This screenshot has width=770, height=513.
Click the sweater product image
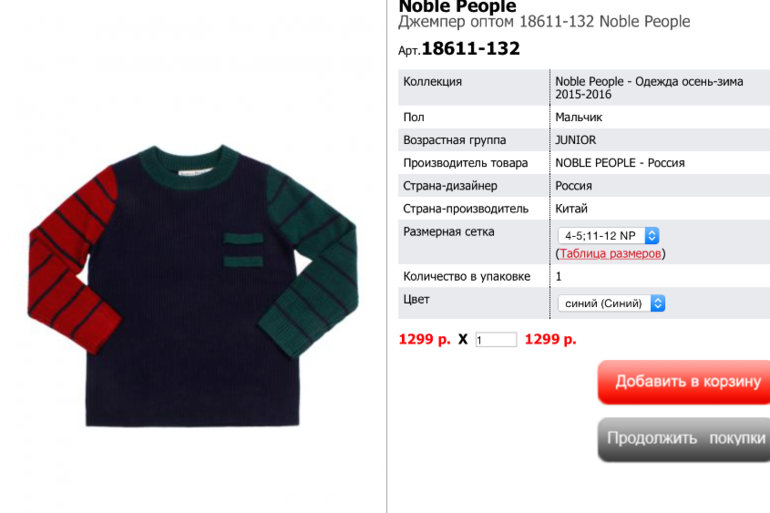(192, 285)
